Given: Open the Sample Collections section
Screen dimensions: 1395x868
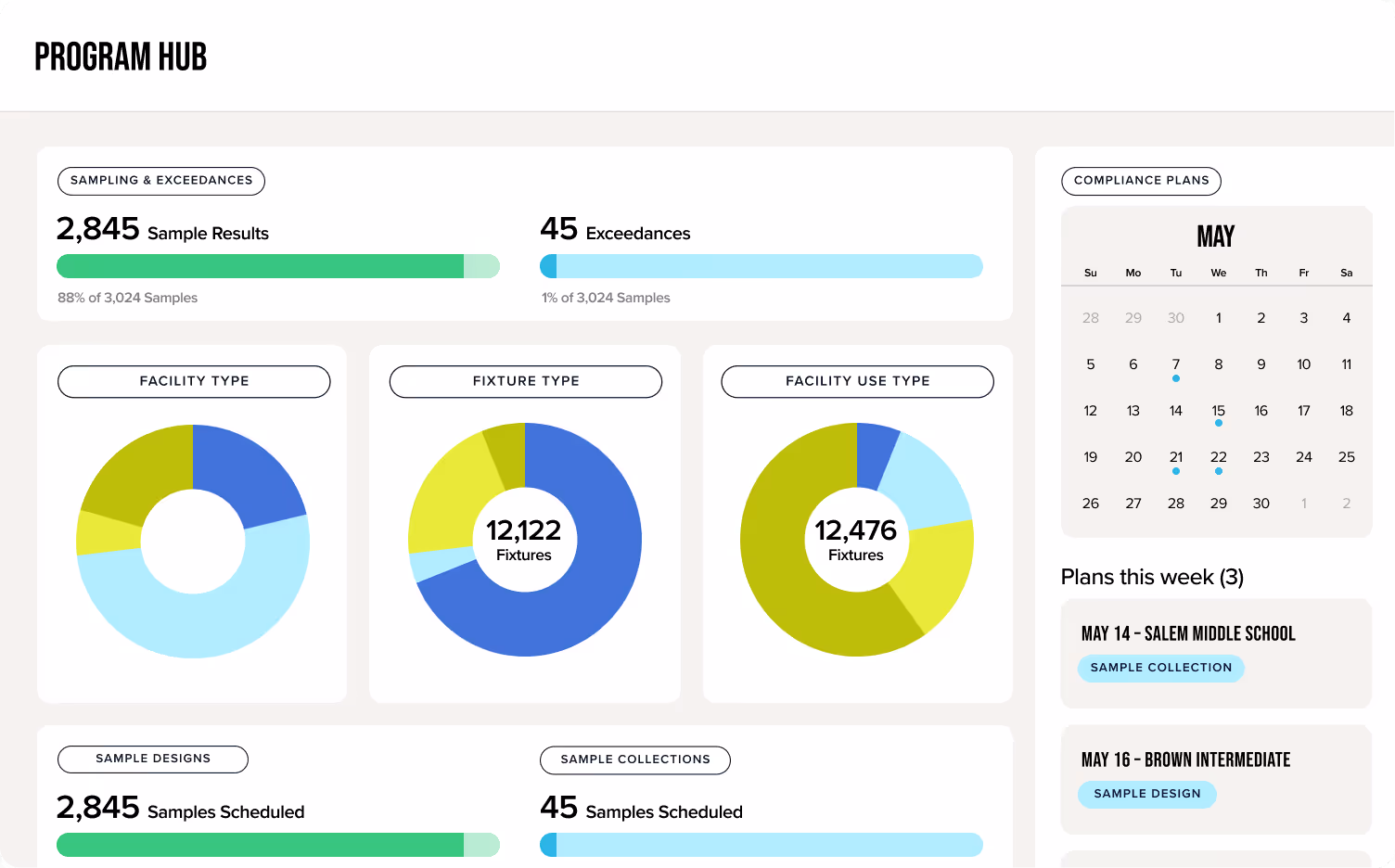Looking at the screenshot, I should [634, 759].
